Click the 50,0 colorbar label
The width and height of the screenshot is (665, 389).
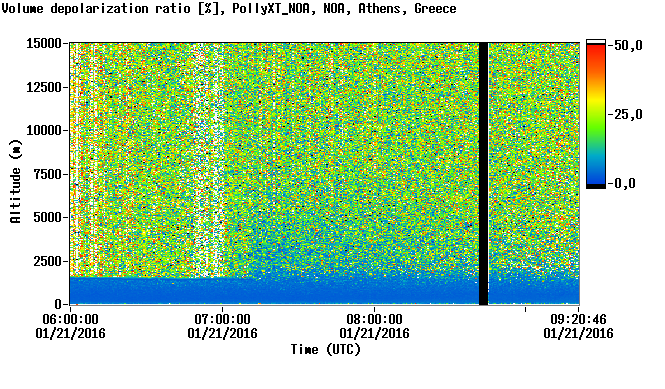click(x=625, y=45)
